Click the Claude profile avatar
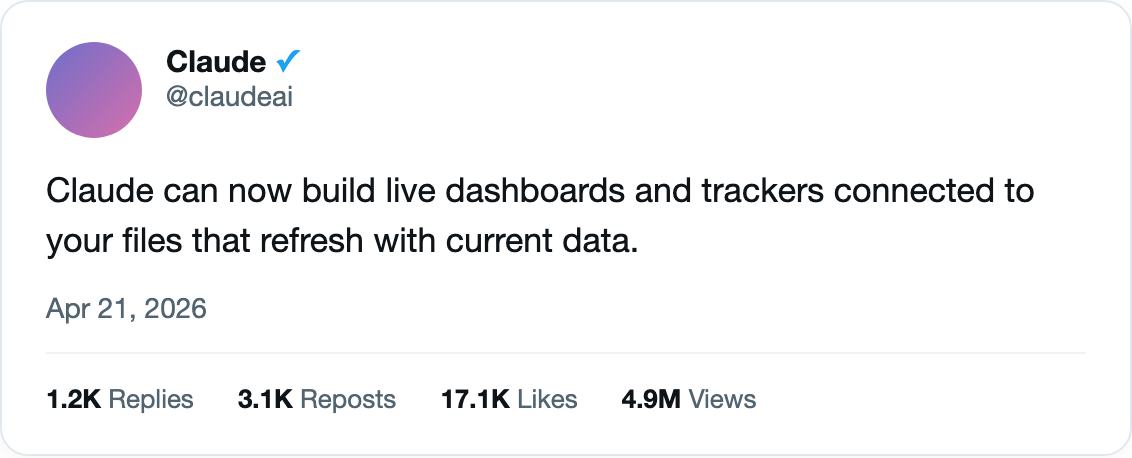The width and height of the screenshot is (1132, 458). [x=92, y=90]
